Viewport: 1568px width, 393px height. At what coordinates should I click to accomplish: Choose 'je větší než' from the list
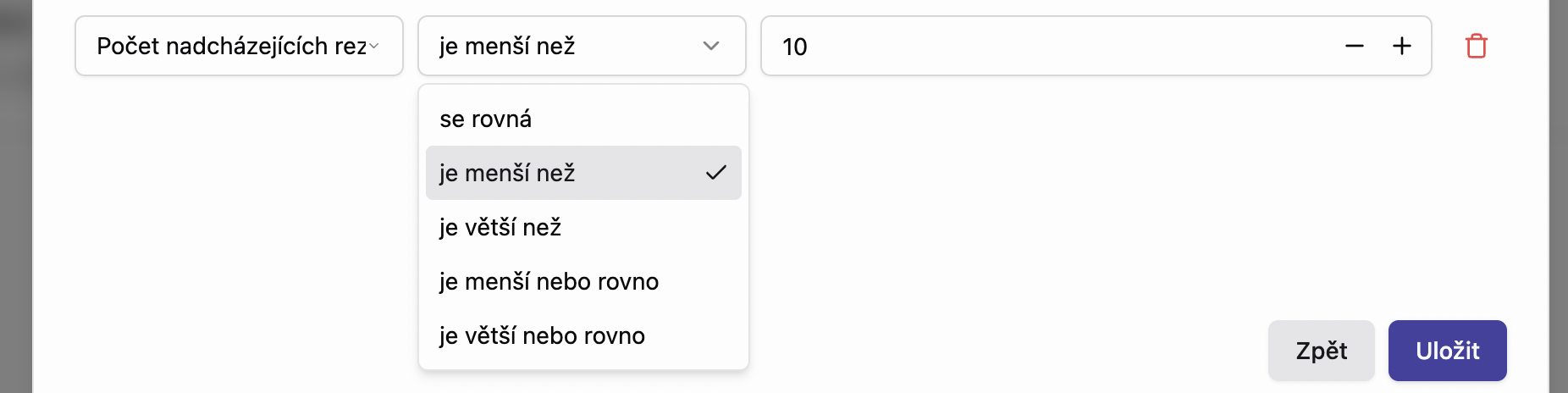point(500,228)
